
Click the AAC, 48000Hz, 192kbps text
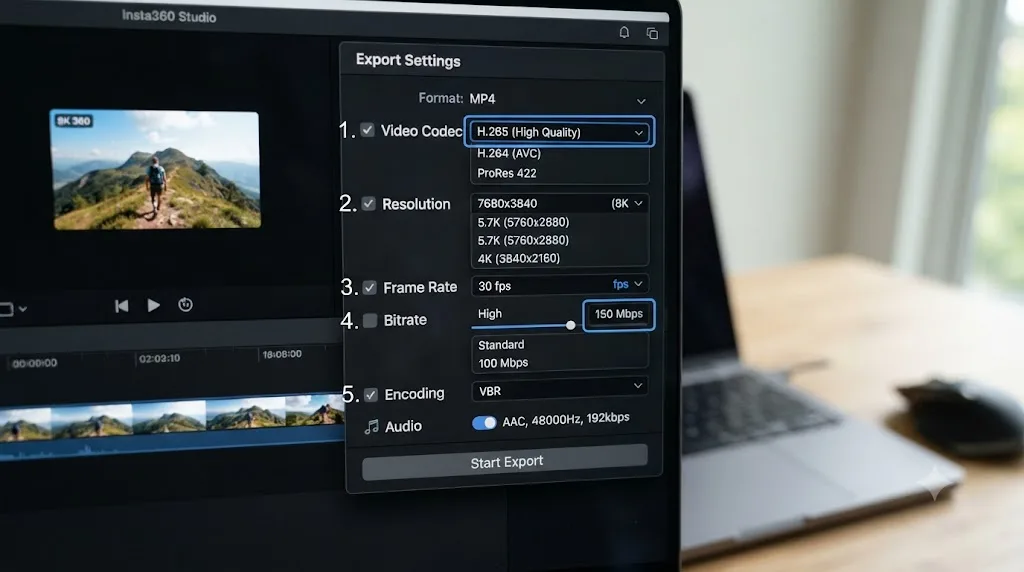tap(566, 419)
